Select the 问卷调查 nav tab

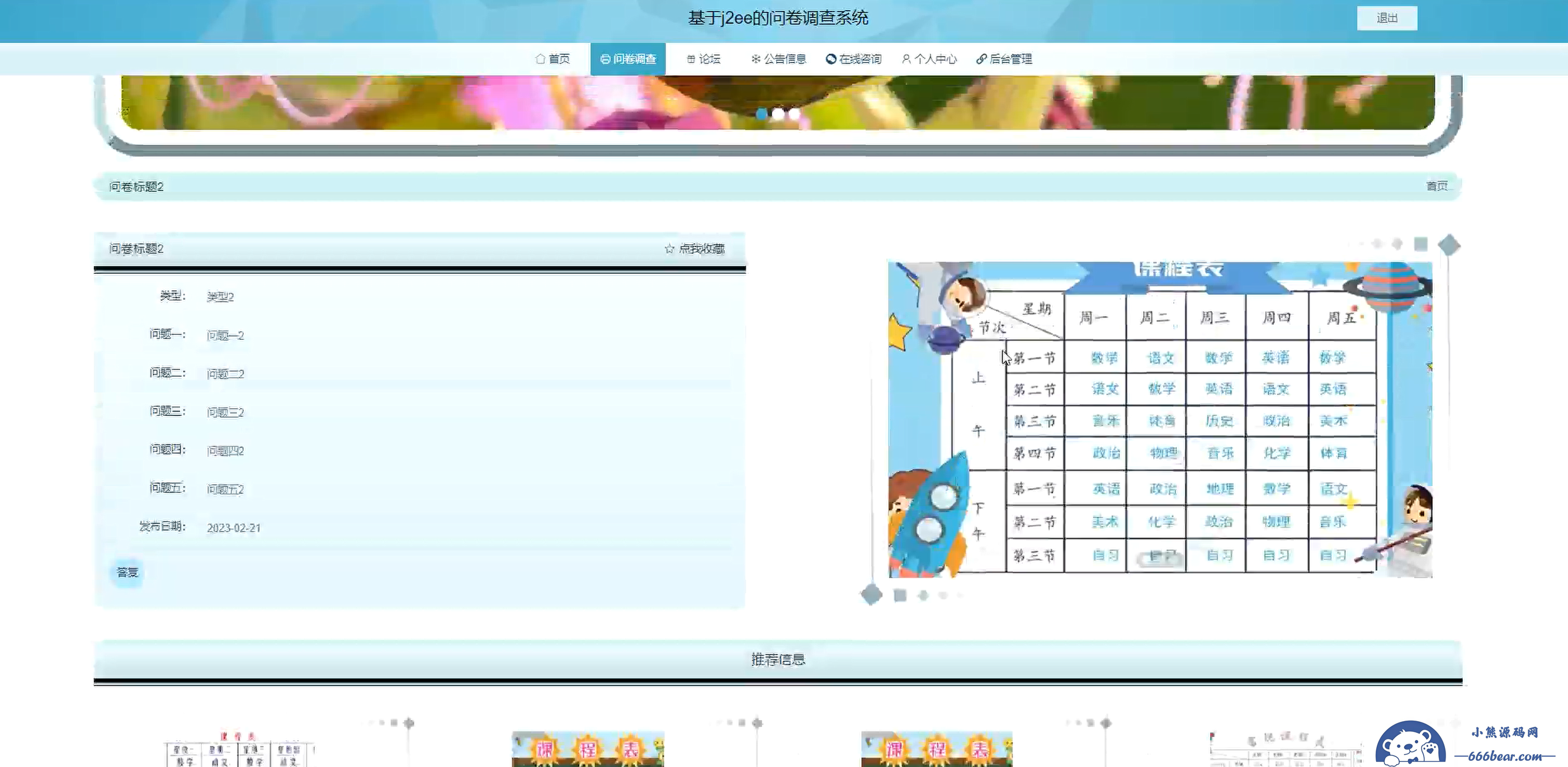pos(627,59)
